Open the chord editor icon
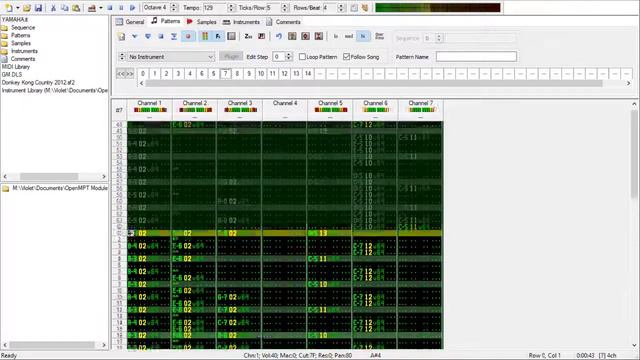 click(x=262, y=36)
